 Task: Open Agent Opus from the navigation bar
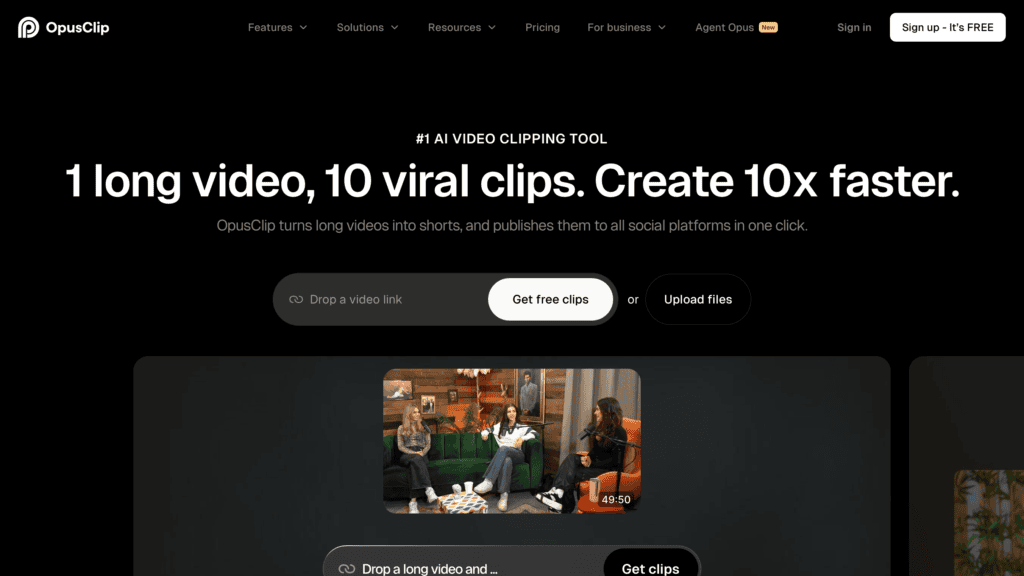(724, 27)
